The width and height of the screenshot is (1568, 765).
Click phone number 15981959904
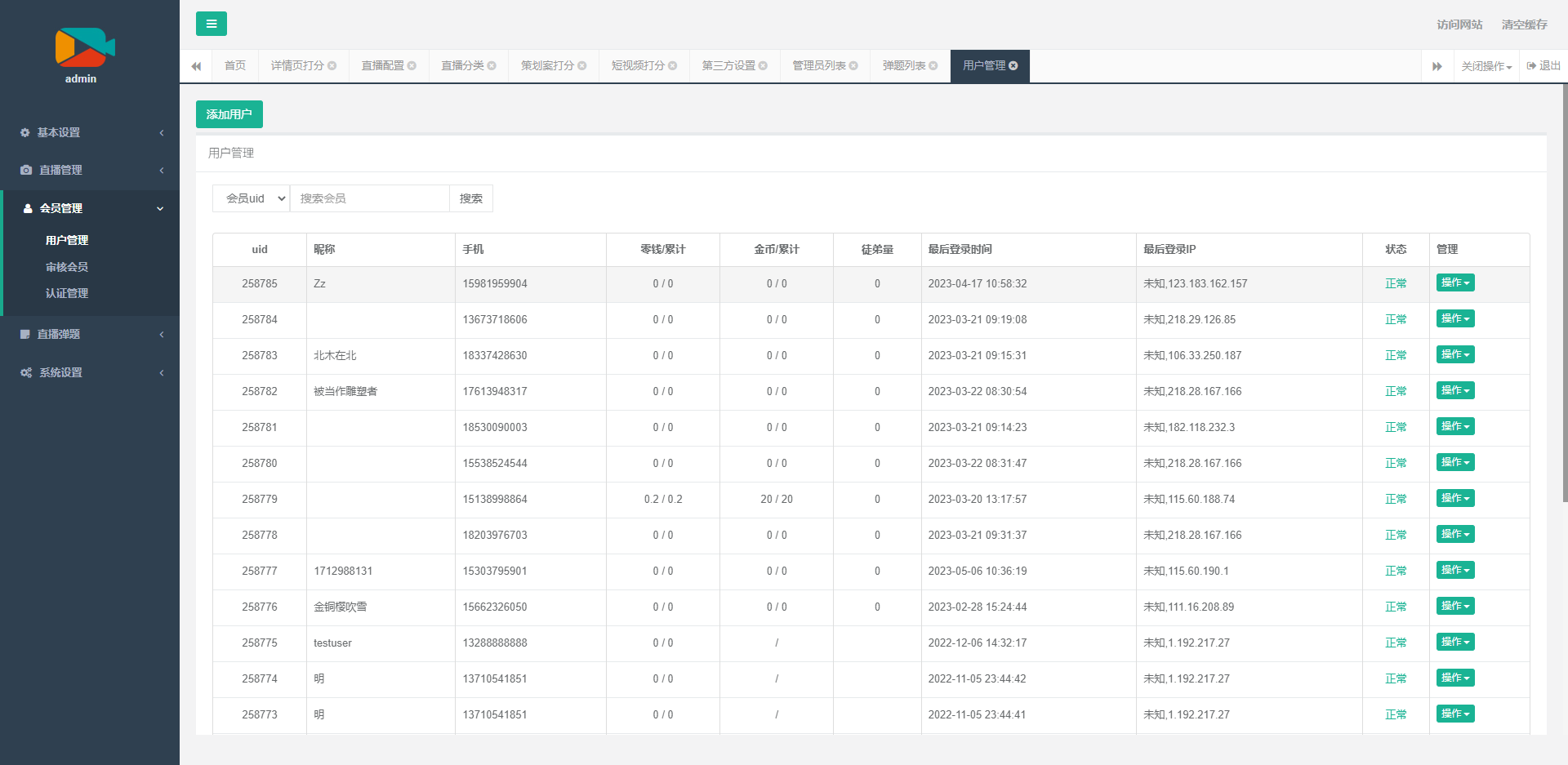coord(495,283)
